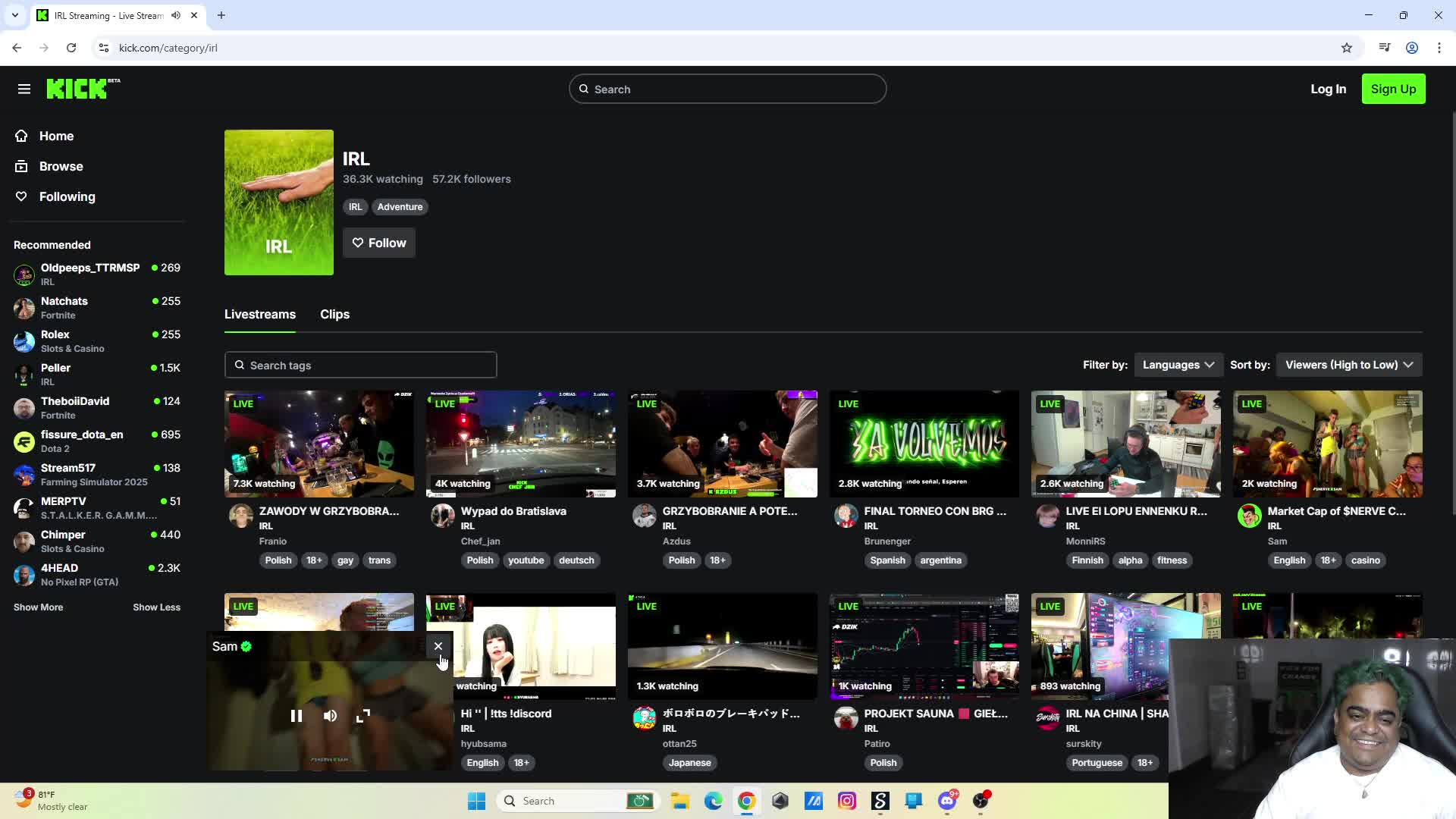The height and width of the screenshot is (819, 1456).
Task: Open a new browser tab
Action: tap(221, 15)
